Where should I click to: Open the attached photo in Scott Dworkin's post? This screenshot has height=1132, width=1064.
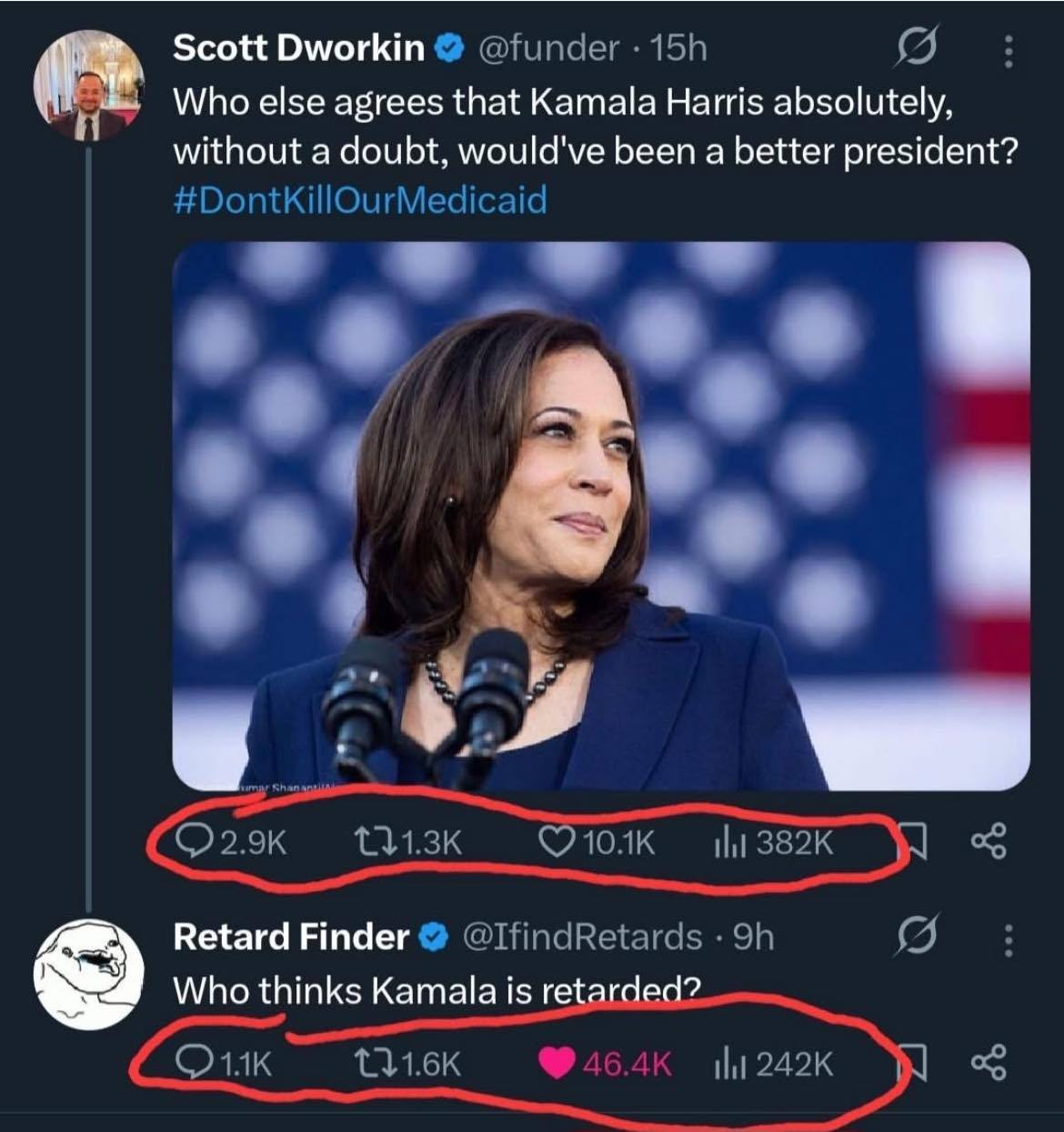601,516
